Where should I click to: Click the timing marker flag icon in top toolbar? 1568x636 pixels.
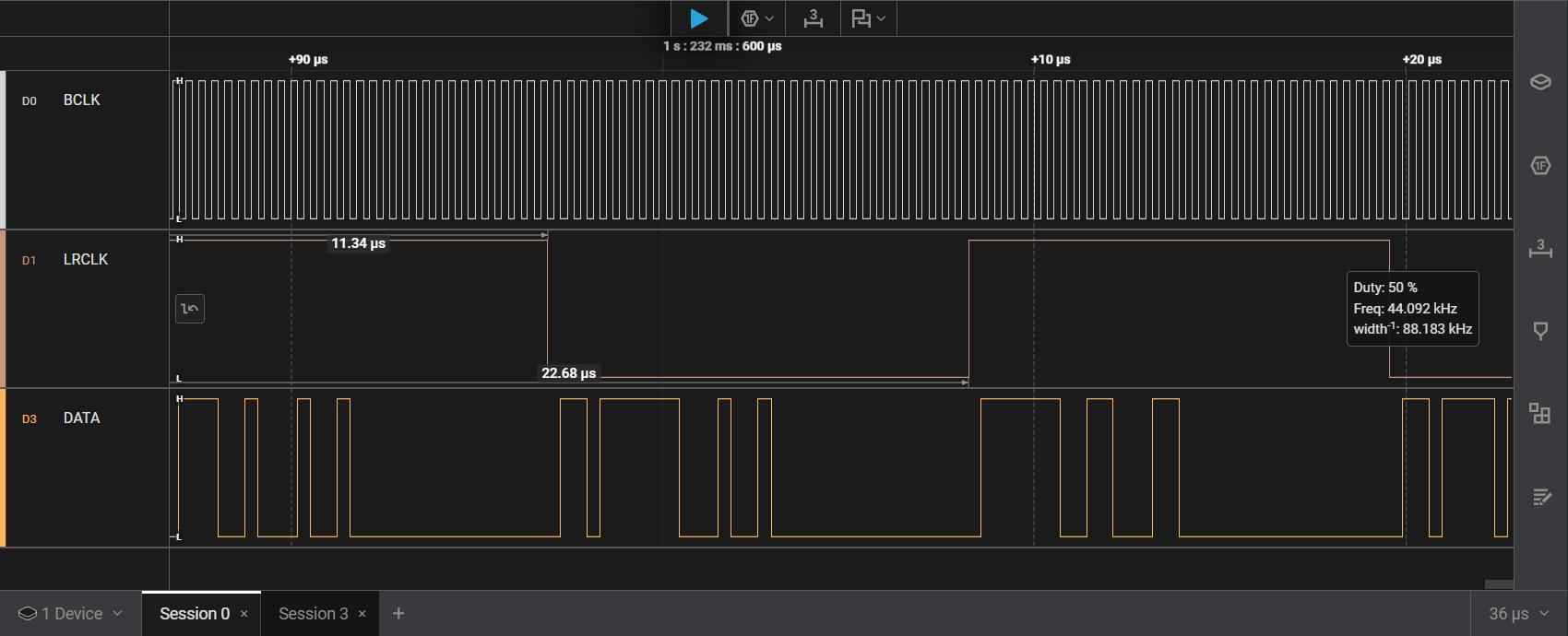click(x=861, y=18)
